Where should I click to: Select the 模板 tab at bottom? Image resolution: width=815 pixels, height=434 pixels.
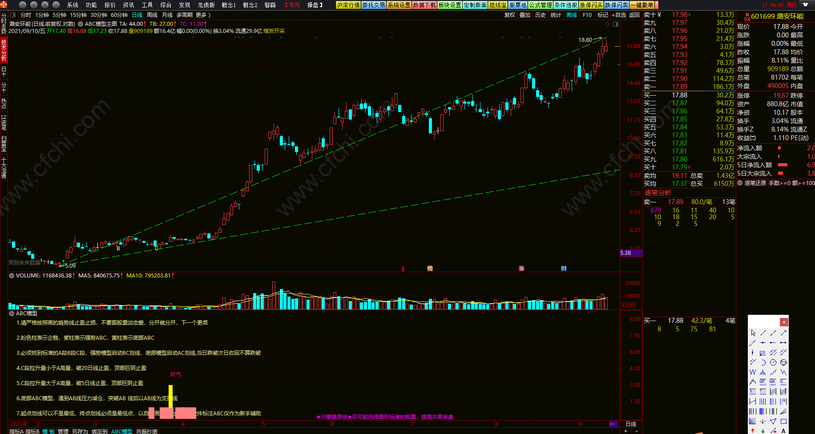(48, 431)
